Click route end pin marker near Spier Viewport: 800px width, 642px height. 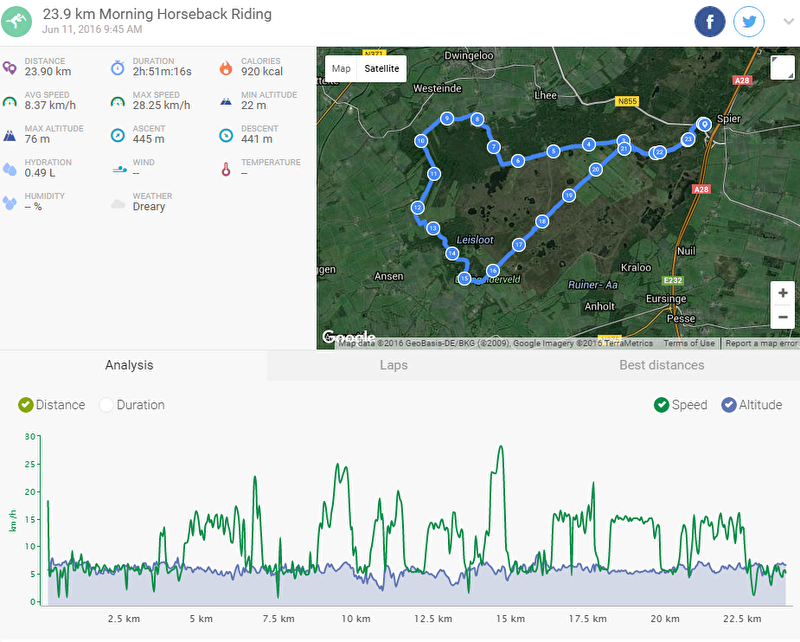pos(704,124)
